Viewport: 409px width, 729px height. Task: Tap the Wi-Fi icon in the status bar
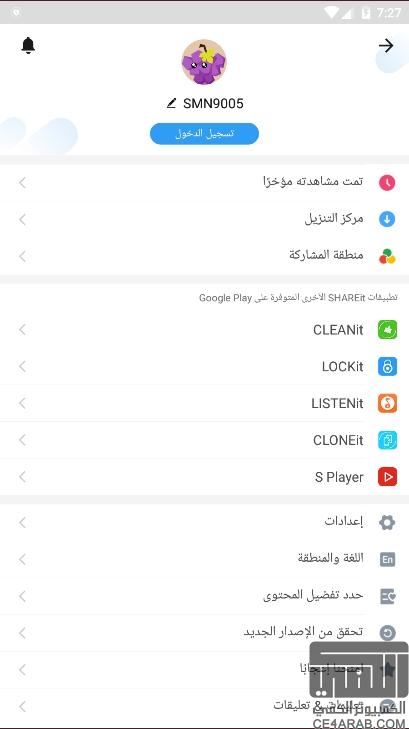coord(332,13)
